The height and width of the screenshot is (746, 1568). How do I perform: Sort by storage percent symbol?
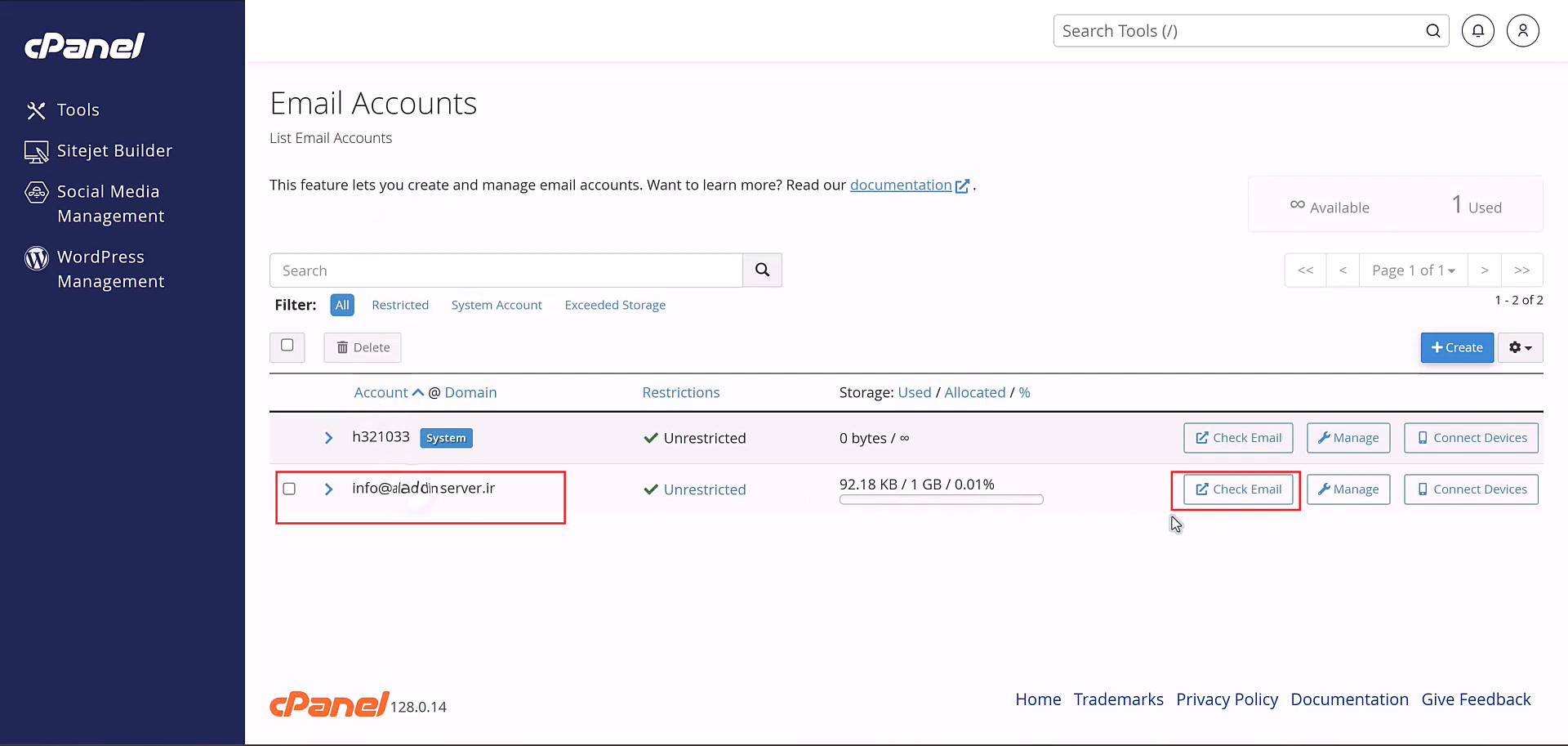1025,392
